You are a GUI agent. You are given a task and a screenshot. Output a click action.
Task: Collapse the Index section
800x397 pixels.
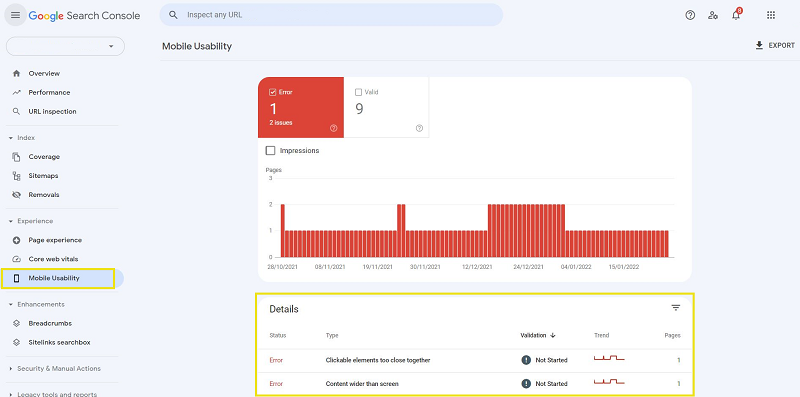(11, 138)
